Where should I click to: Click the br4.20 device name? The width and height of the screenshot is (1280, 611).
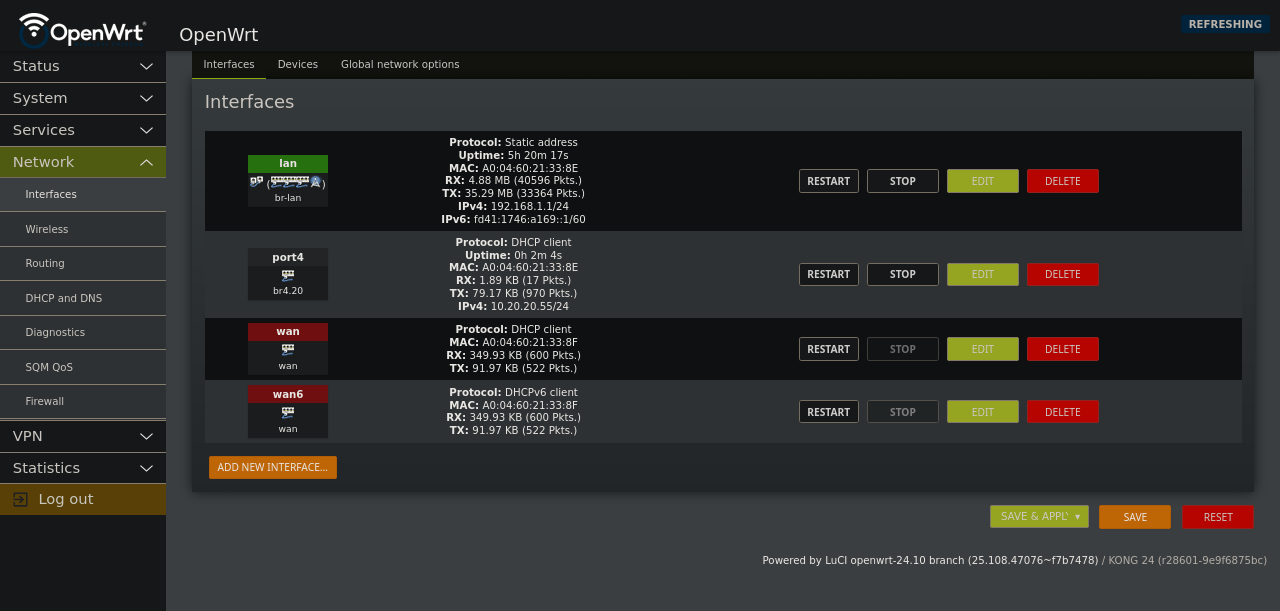(288, 291)
